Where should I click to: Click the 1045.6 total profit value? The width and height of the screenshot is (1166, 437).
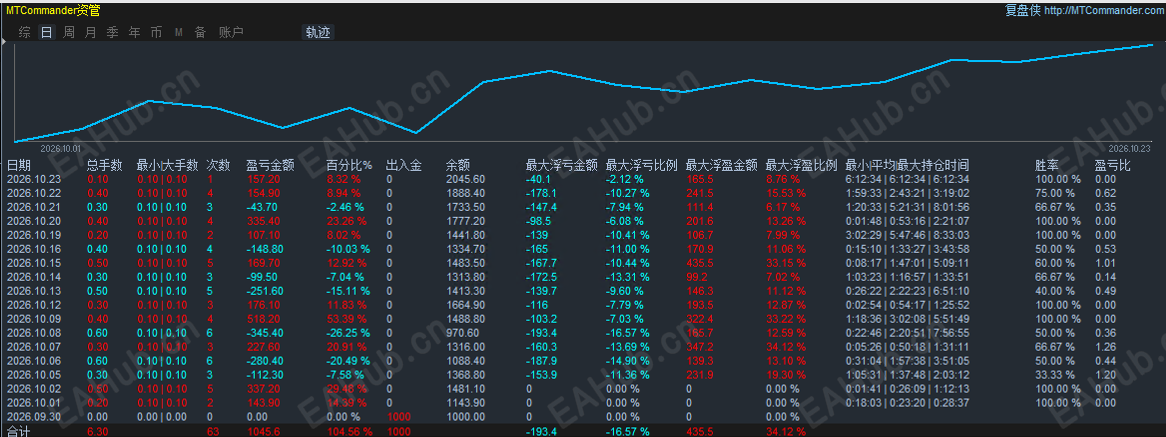click(x=265, y=431)
